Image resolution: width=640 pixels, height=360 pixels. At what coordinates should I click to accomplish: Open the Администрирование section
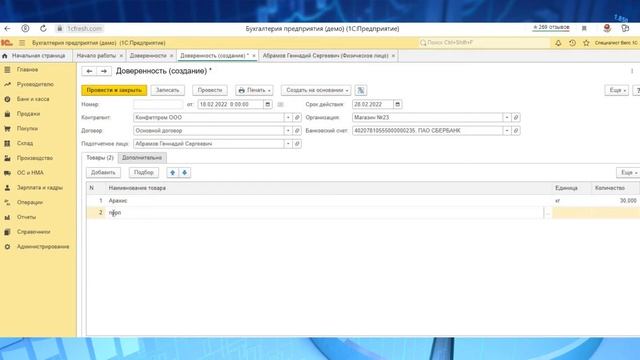[43, 247]
